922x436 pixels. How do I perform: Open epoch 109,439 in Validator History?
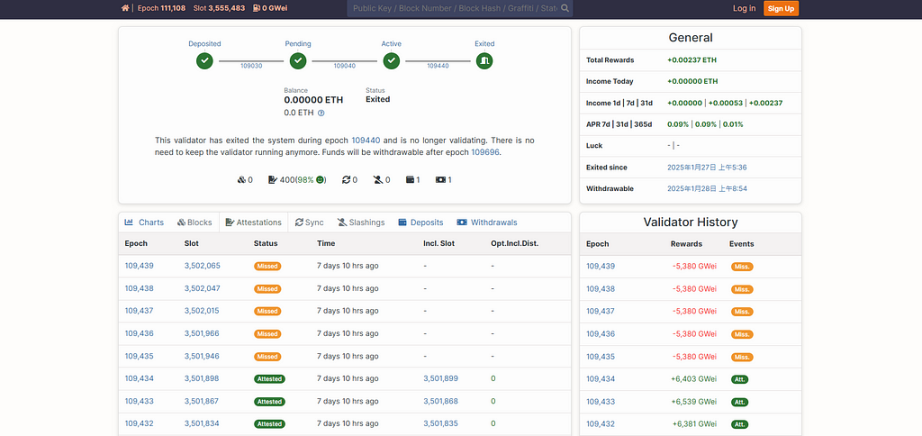(x=600, y=266)
